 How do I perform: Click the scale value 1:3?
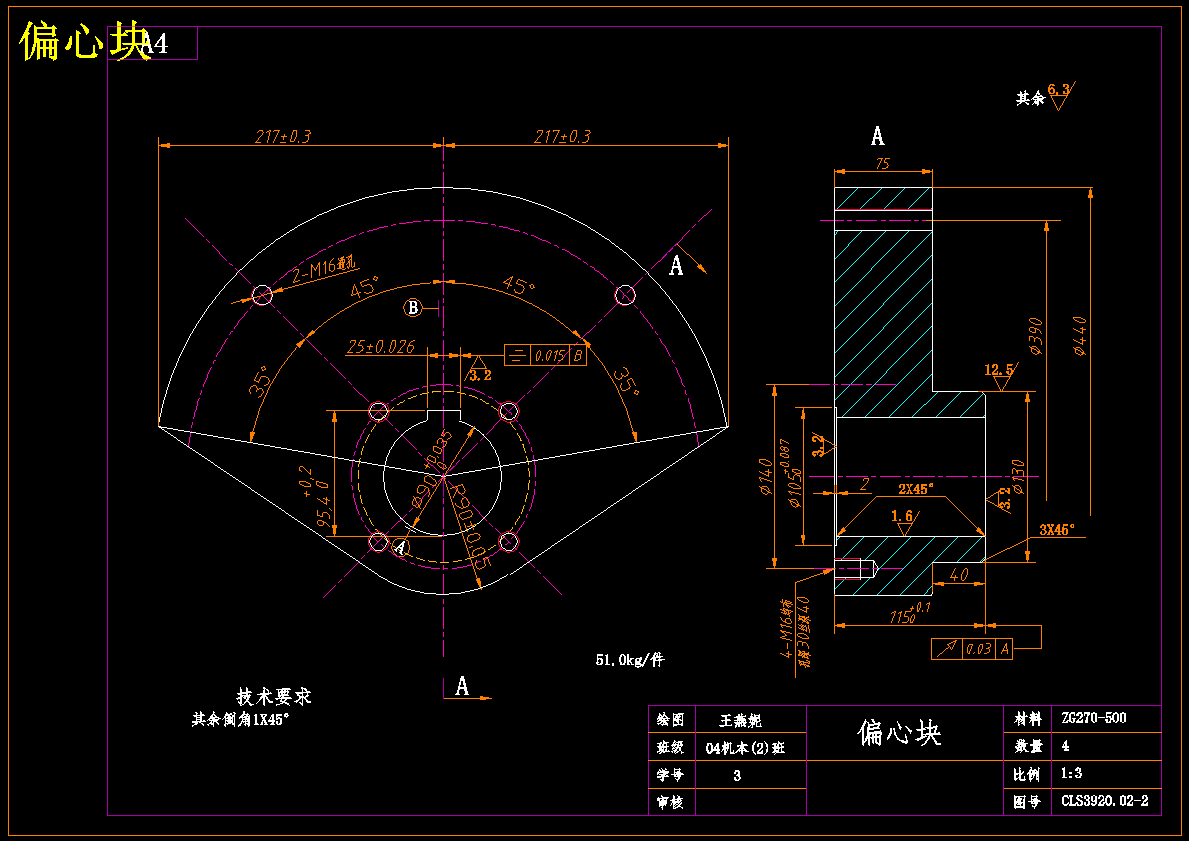1071,774
